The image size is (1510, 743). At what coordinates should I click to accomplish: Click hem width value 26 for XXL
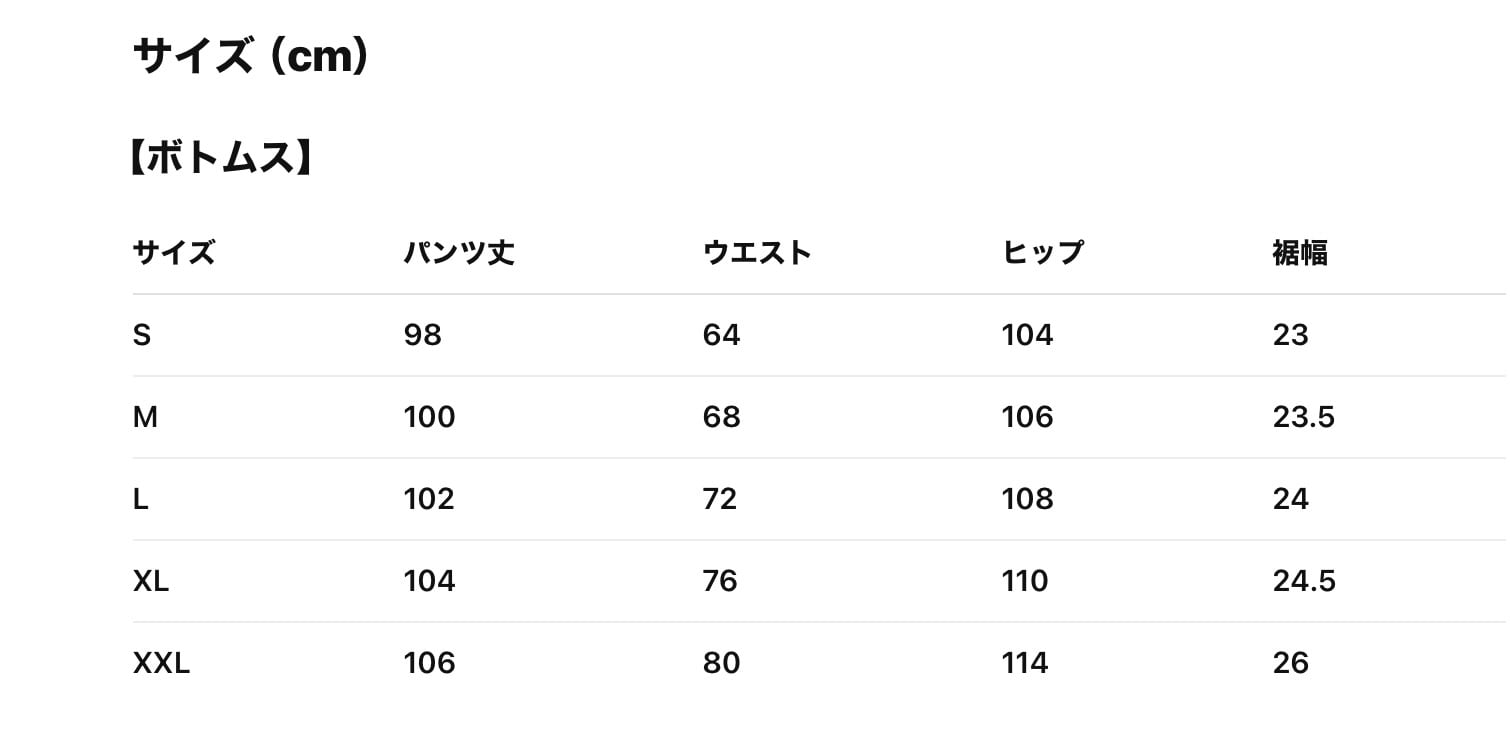coord(1290,663)
